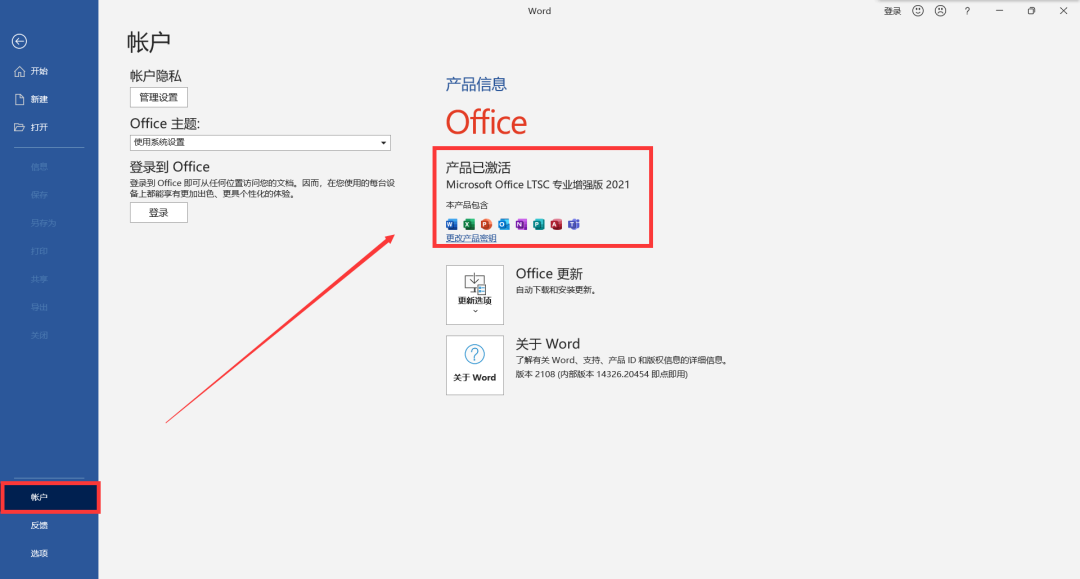Click the 登录 link in the title bar
Image resolution: width=1080 pixels, height=579 pixels.
pos(893,11)
